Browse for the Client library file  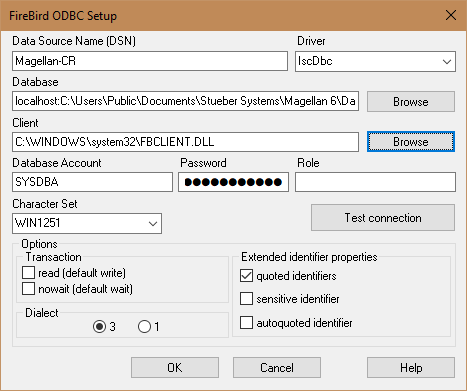pos(411,142)
